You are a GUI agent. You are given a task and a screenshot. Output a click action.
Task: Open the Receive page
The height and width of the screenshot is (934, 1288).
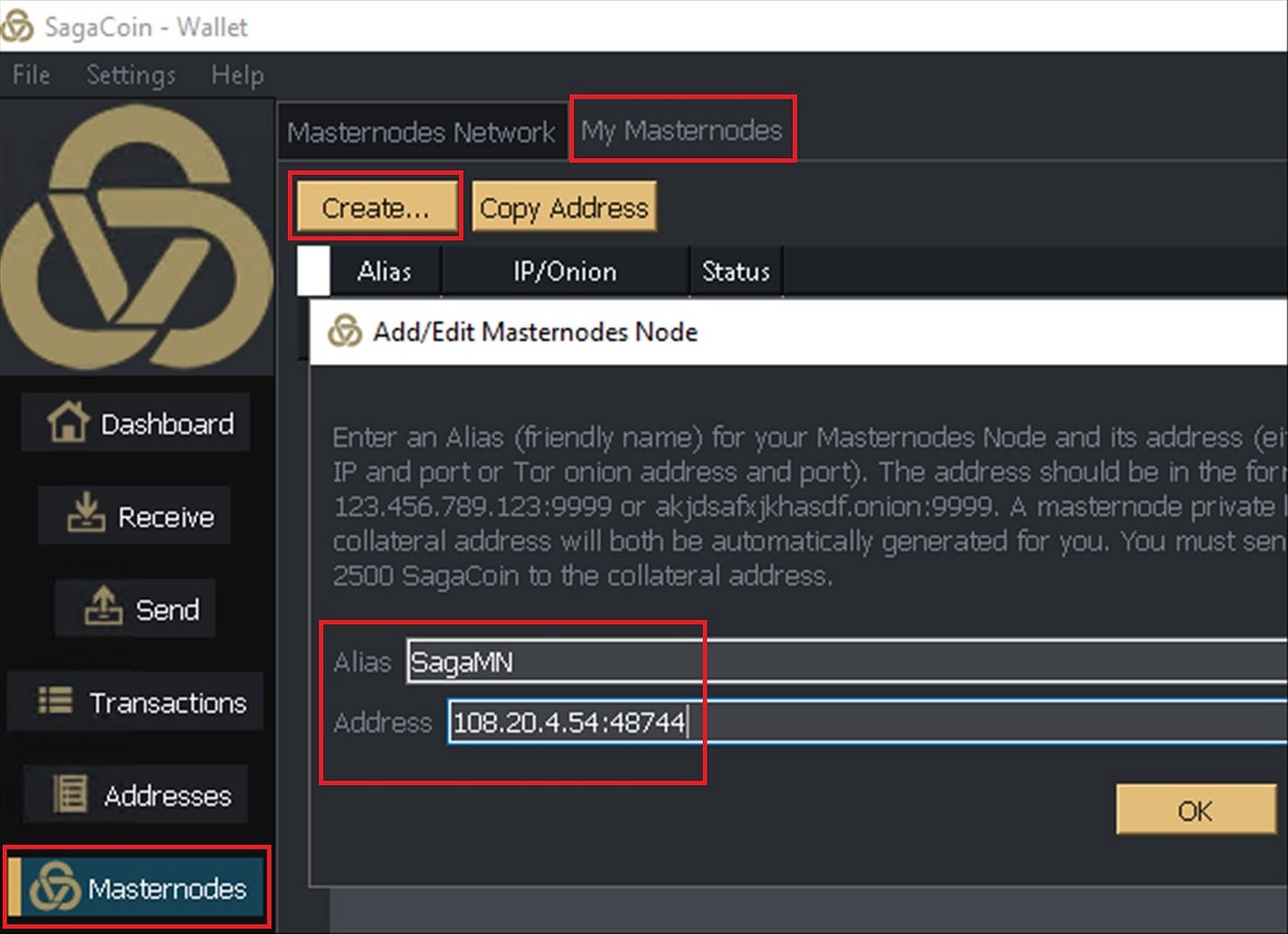pyautogui.click(x=135, y=515)
